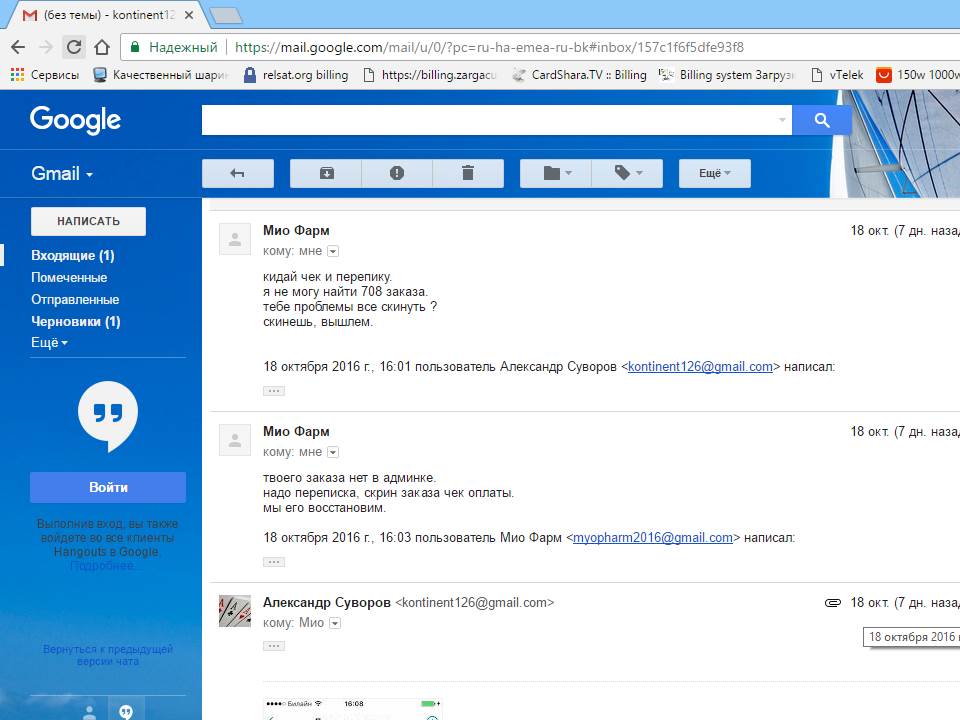Delete conversation with trash icon

(467, 173)
